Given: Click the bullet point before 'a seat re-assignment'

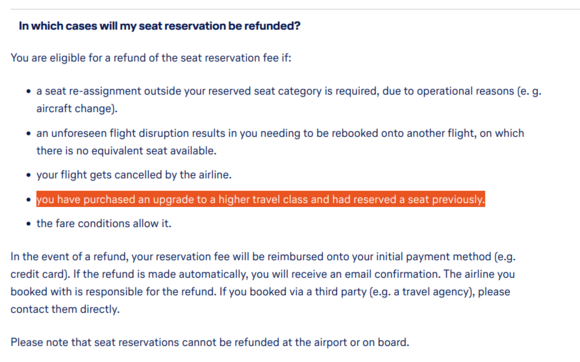Looking at the screenshot, I should tap(28, 91).
